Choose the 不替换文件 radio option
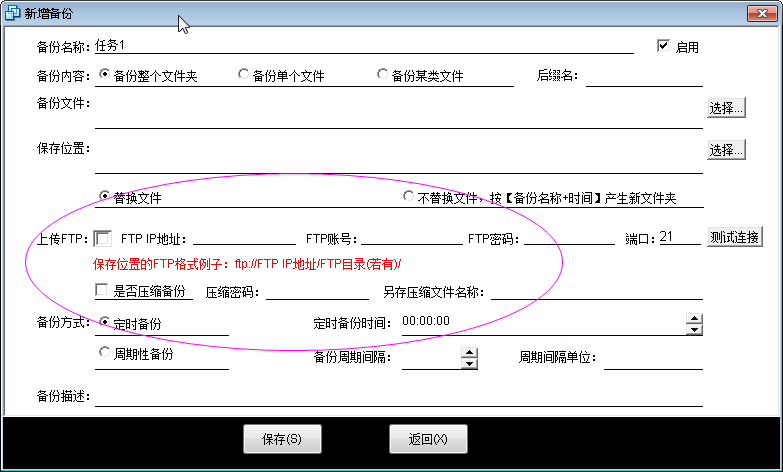 pos(408,196)
